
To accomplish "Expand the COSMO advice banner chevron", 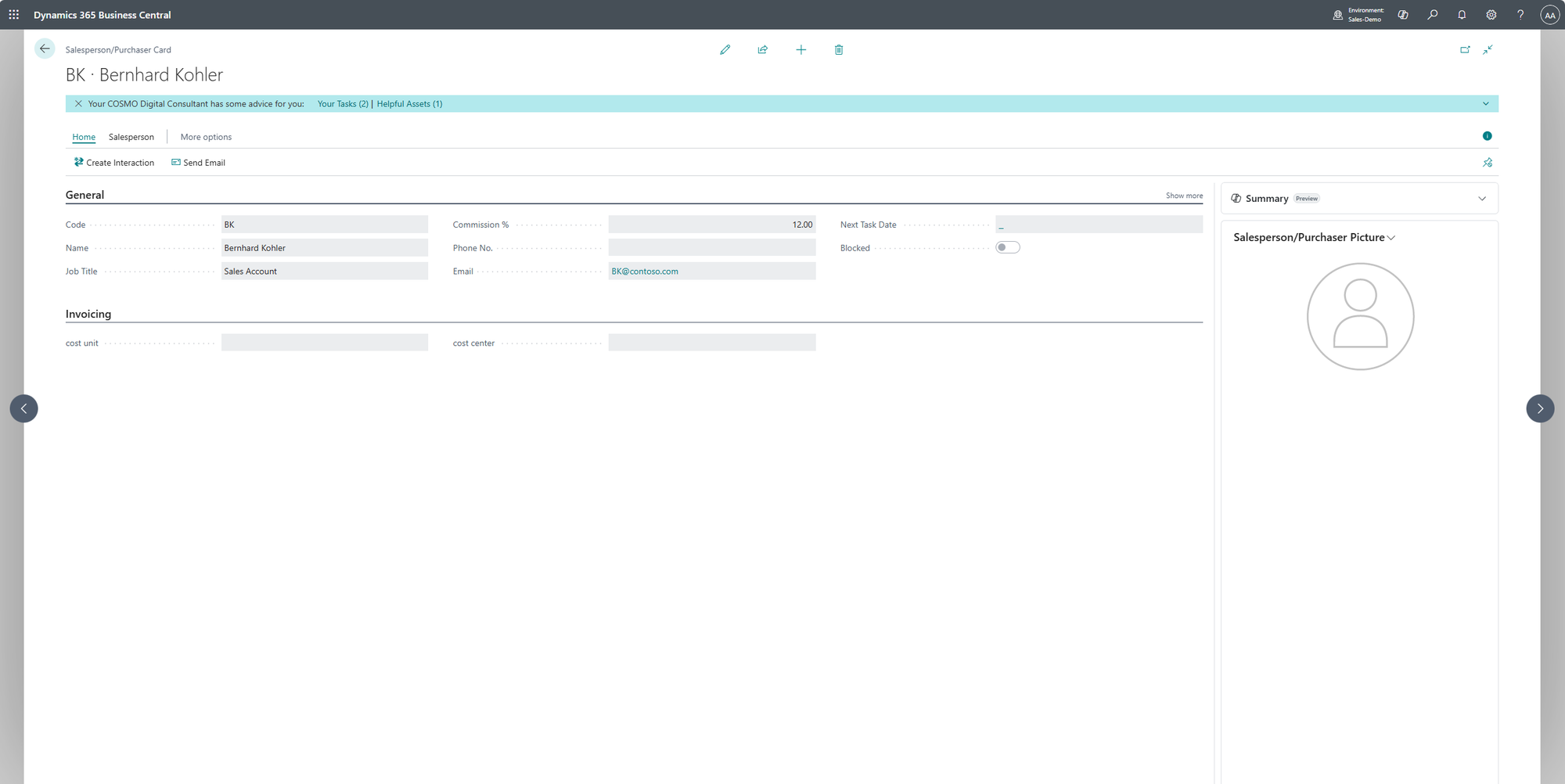I will click(x=1485, y=104).
